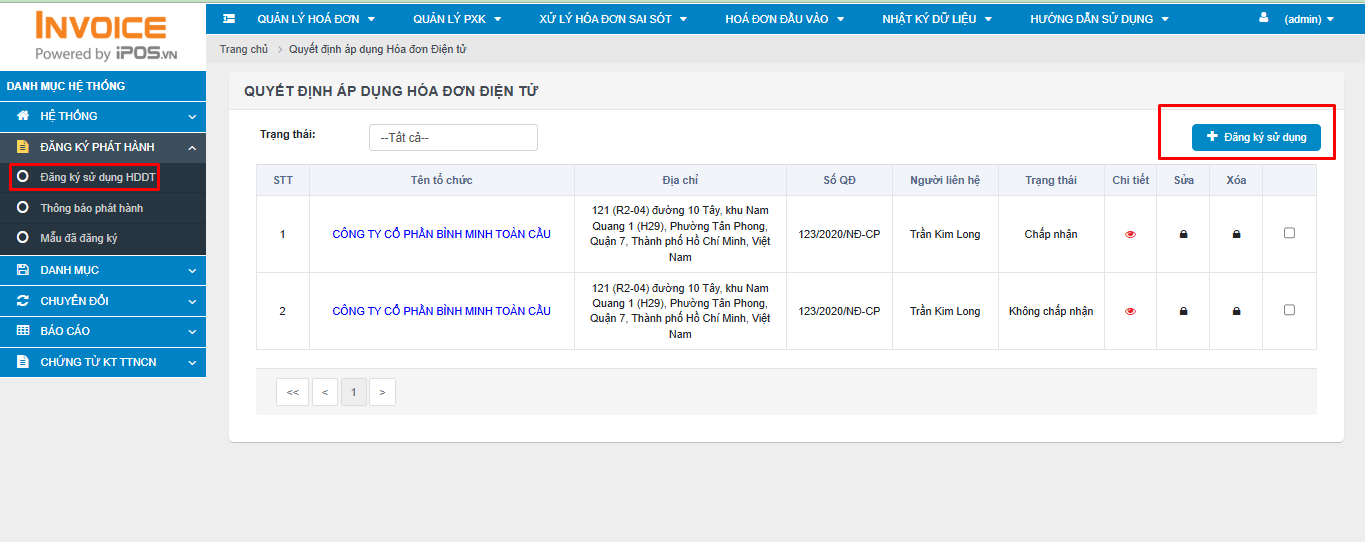Click the Trang chủ breadcrumb

(243, 49)
